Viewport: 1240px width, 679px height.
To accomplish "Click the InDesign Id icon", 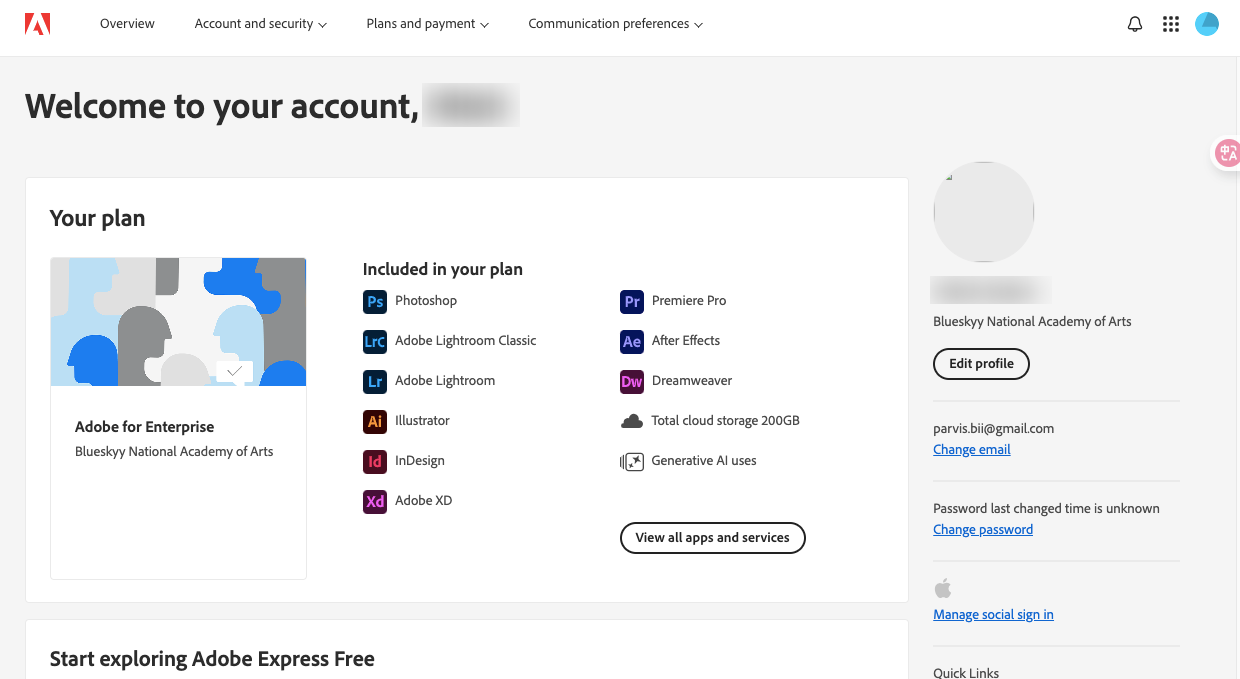I will 375,461.
